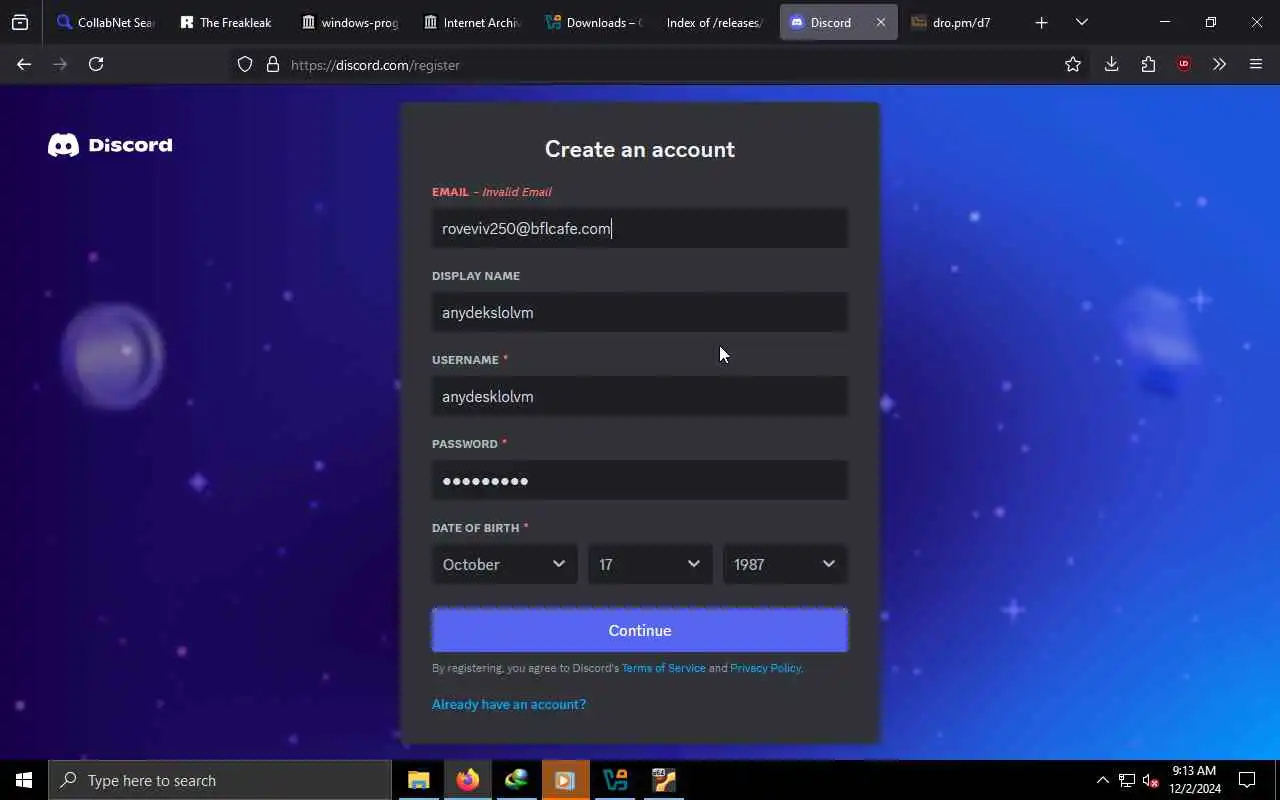Click the Discord logo
This screenshot has height=800, width=1280.
pos(110,145)
